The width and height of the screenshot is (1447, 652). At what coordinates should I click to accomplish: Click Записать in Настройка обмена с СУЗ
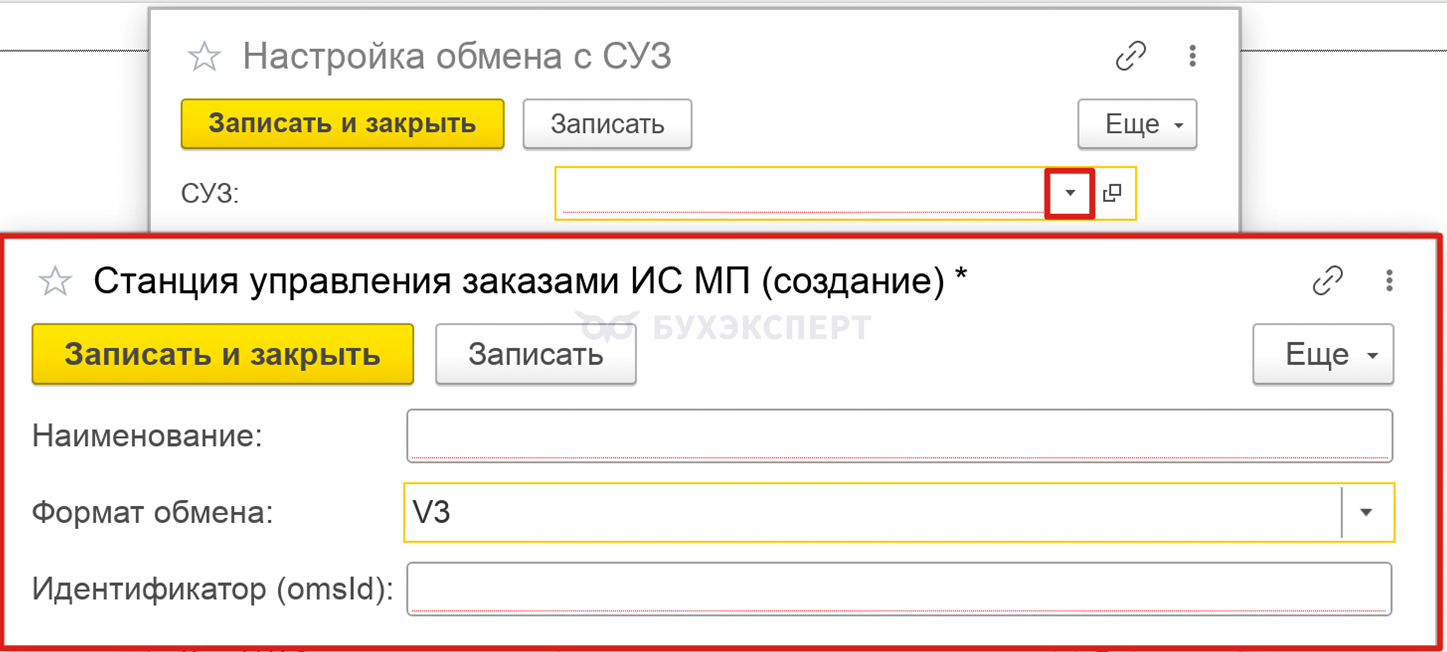(x=607, y=124)
